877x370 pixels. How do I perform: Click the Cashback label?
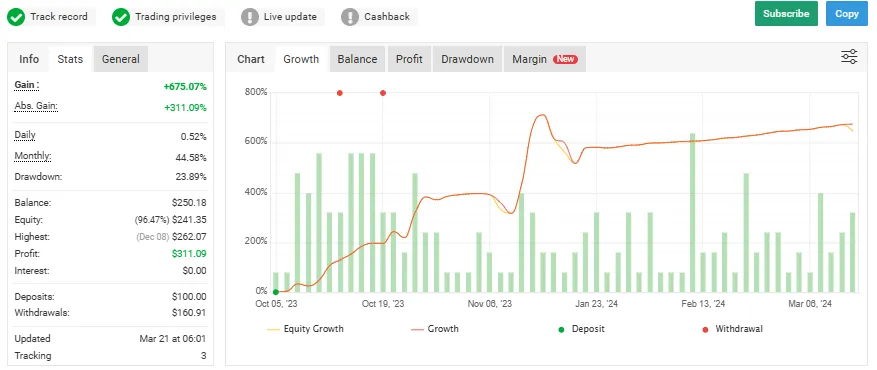(387, 17)
